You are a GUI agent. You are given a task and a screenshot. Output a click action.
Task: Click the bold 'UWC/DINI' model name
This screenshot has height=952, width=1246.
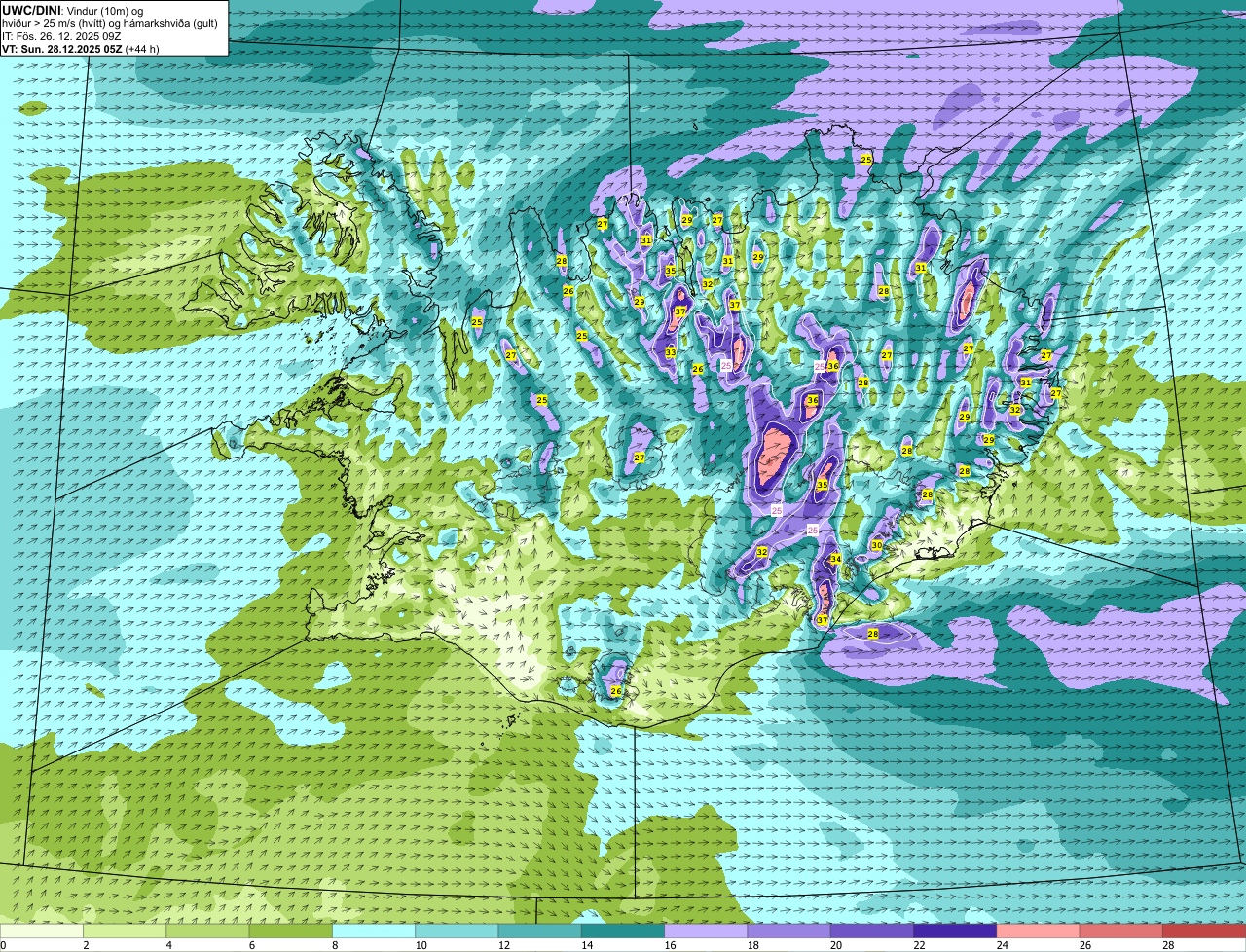(31, 10)
